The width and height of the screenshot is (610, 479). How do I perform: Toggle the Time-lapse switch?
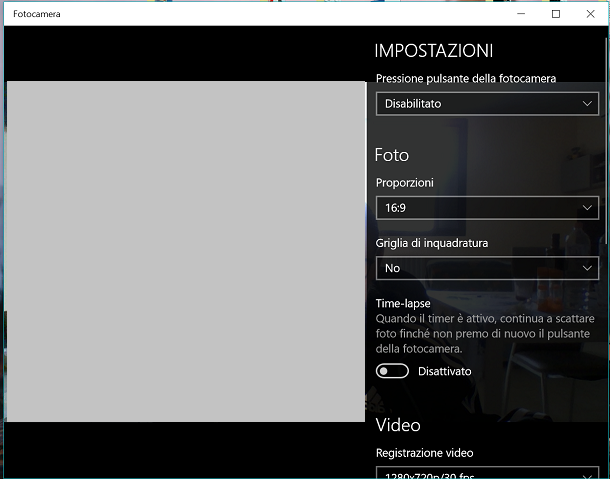(392, 371)
